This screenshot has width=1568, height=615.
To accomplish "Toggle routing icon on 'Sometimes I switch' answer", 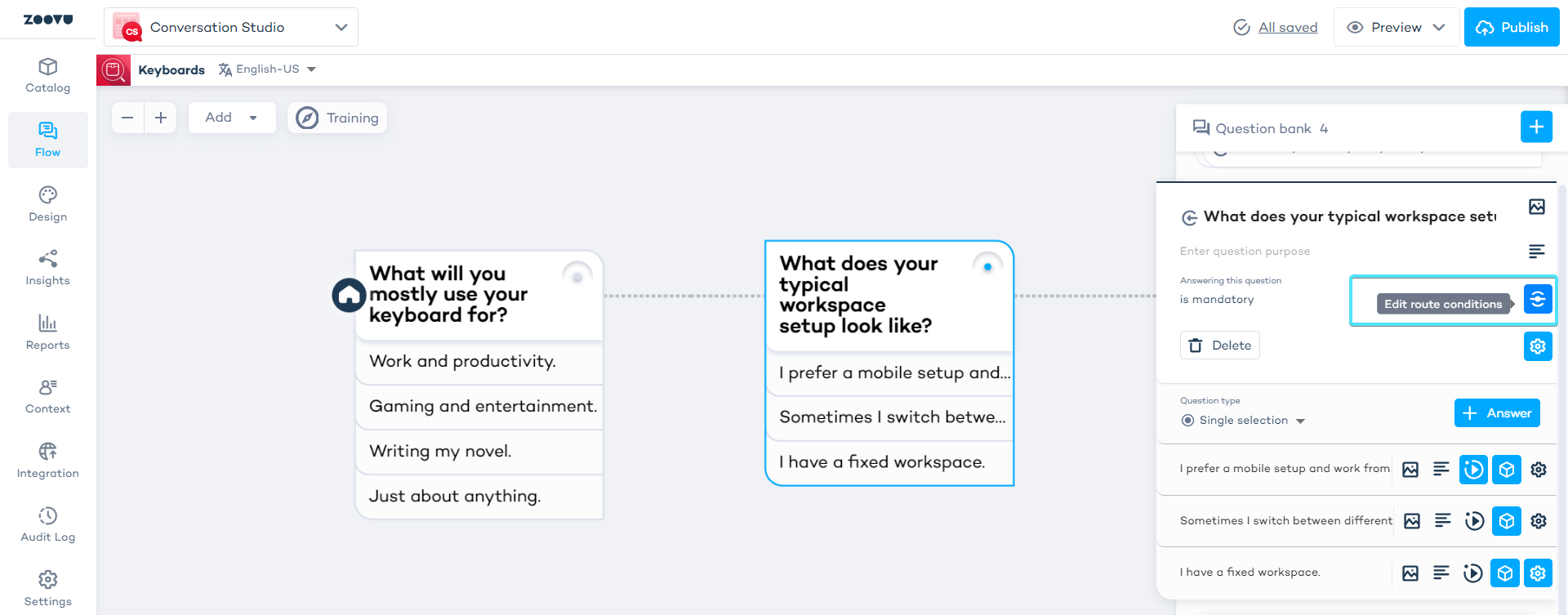I will 1474,521.
